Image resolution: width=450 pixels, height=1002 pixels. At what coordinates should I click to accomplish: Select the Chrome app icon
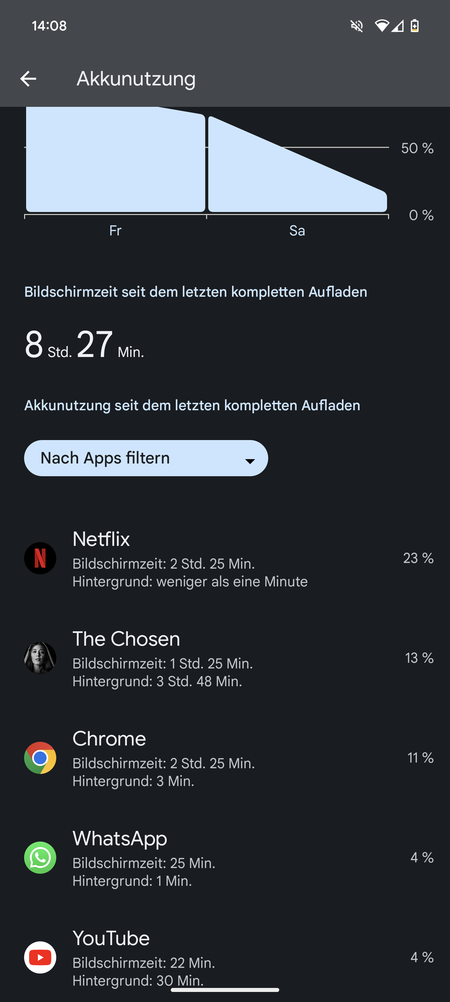click(40, 758)
